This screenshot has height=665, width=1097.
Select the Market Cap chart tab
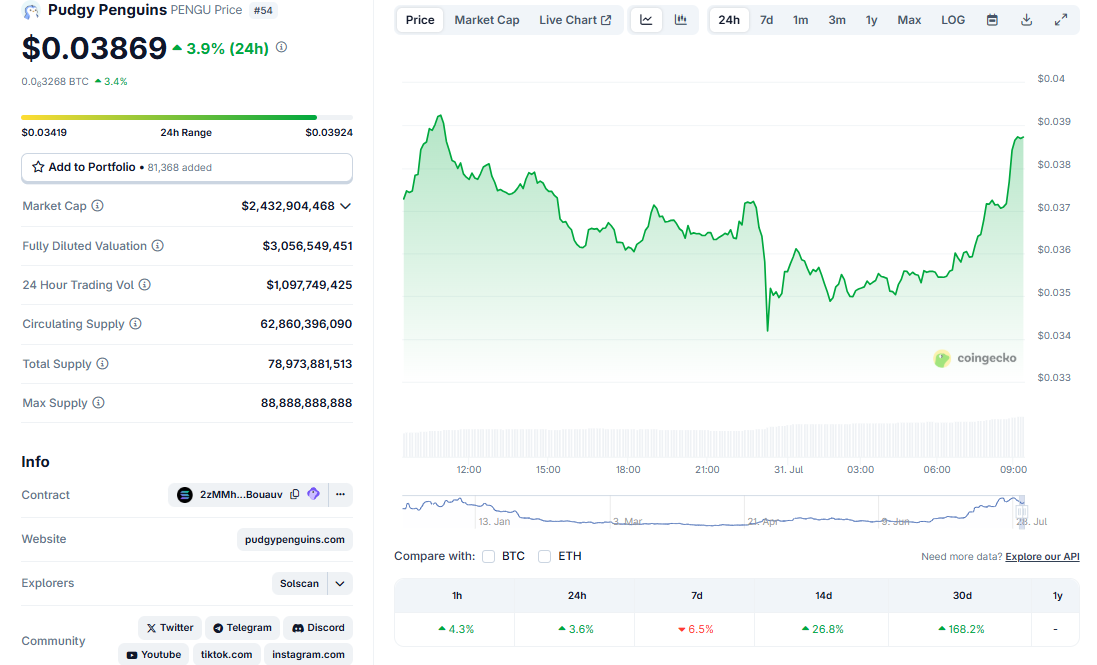487,20
